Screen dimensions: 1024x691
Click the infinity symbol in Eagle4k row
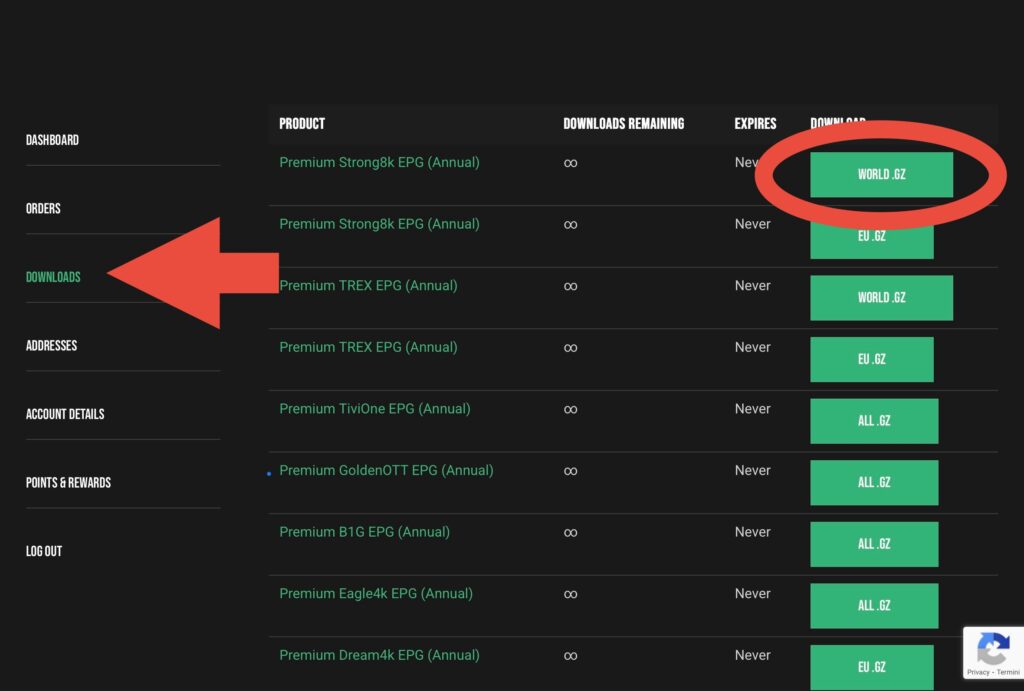[570, 594]
